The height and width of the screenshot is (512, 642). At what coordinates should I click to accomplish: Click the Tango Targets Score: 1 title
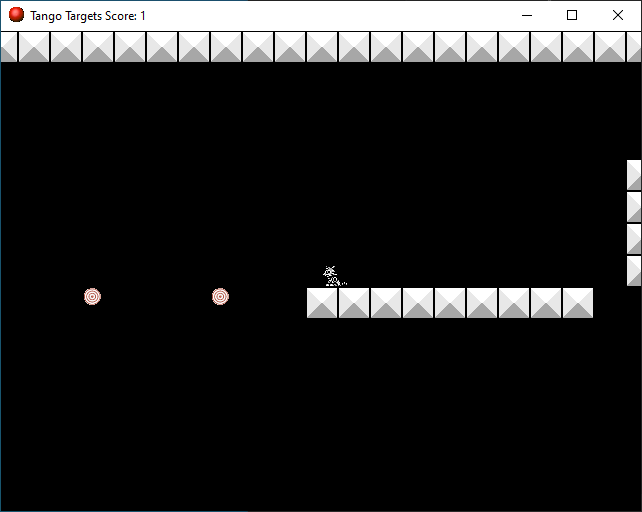click(88, 16)
